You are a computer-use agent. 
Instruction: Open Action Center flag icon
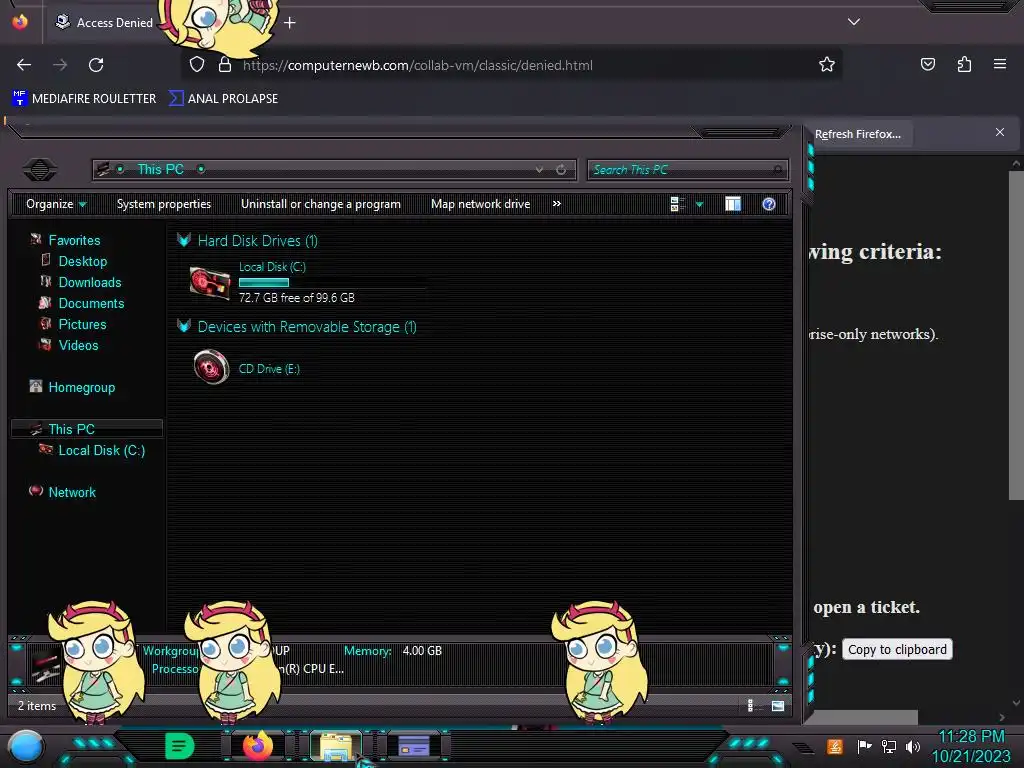pos(864,746)
